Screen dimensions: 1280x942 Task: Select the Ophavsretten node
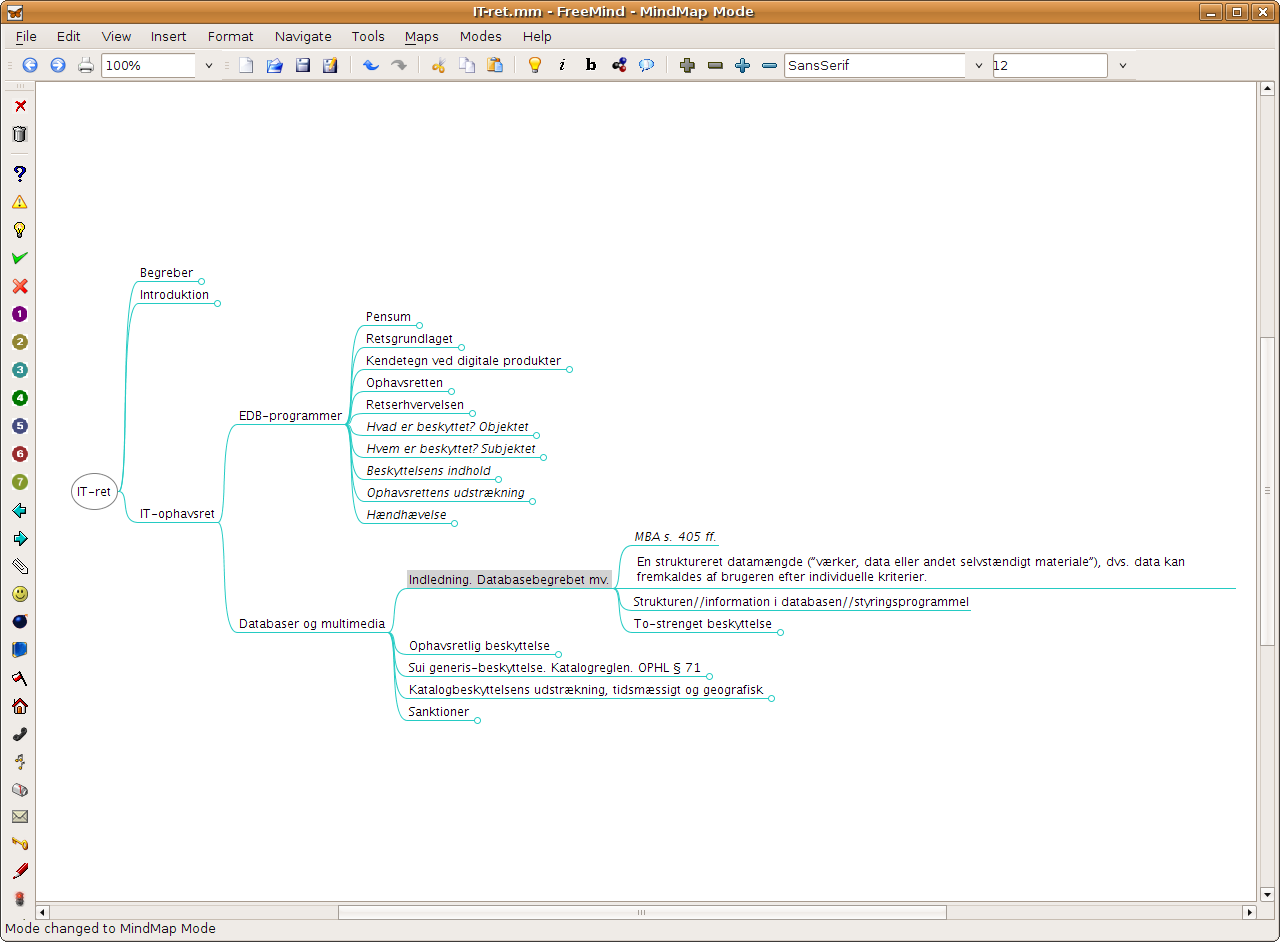[x=404, y=383]
